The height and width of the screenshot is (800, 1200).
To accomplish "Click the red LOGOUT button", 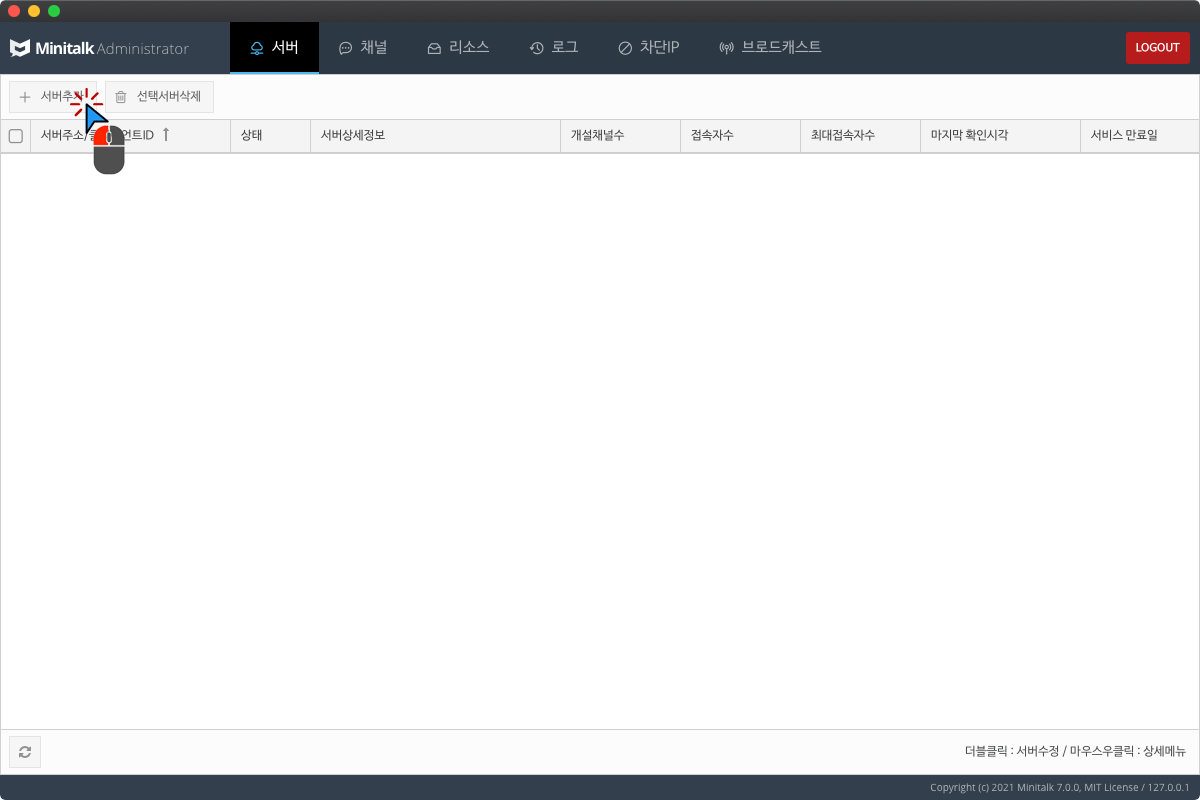I will click(x=1157, y=48).
